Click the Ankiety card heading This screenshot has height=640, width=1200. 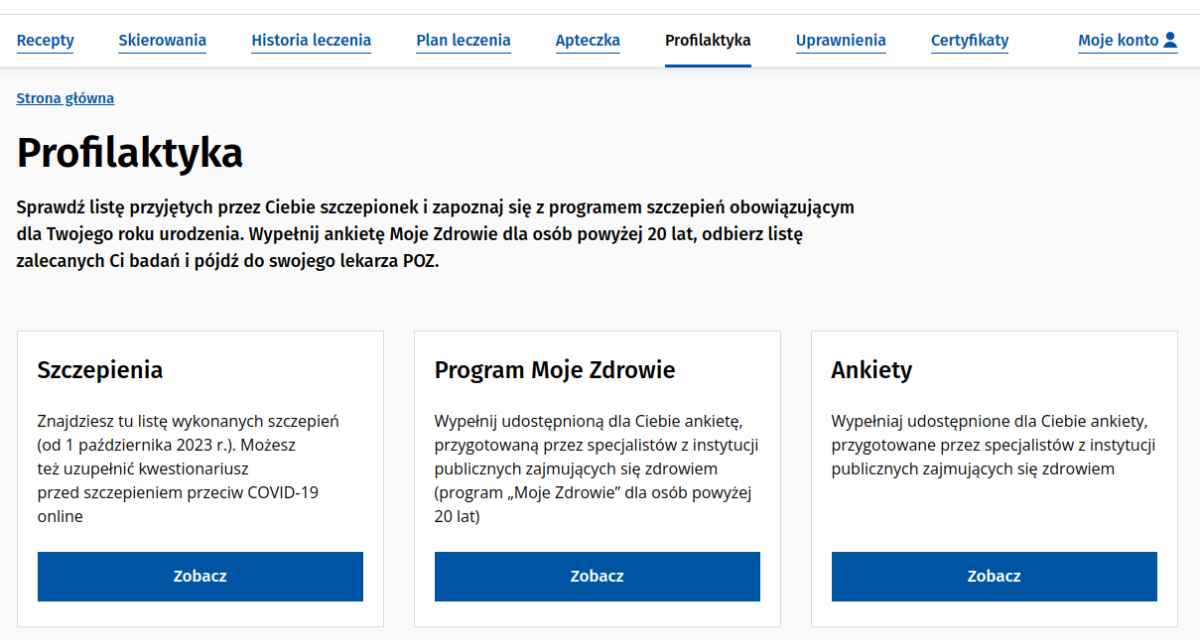tap(871, 370)
